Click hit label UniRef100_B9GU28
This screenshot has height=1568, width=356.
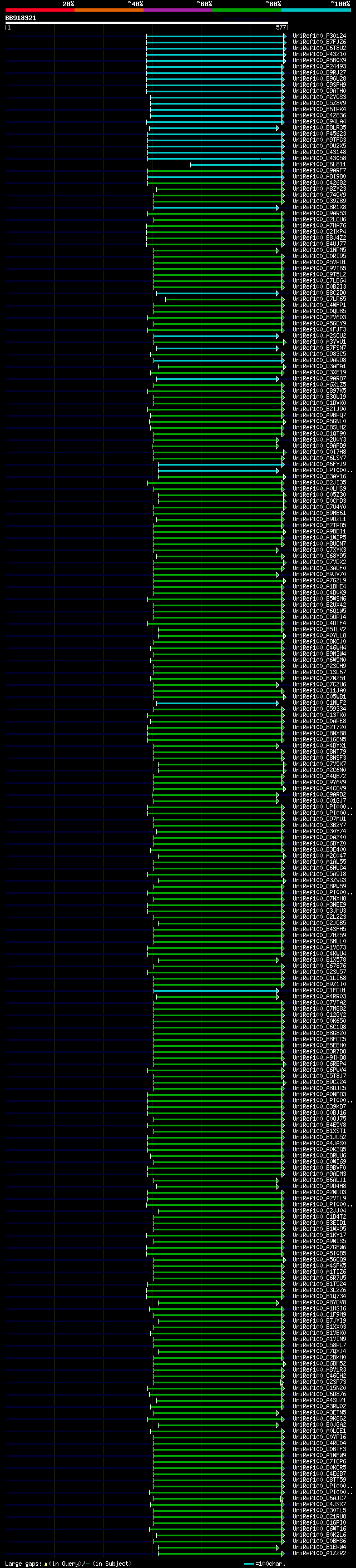319,78
